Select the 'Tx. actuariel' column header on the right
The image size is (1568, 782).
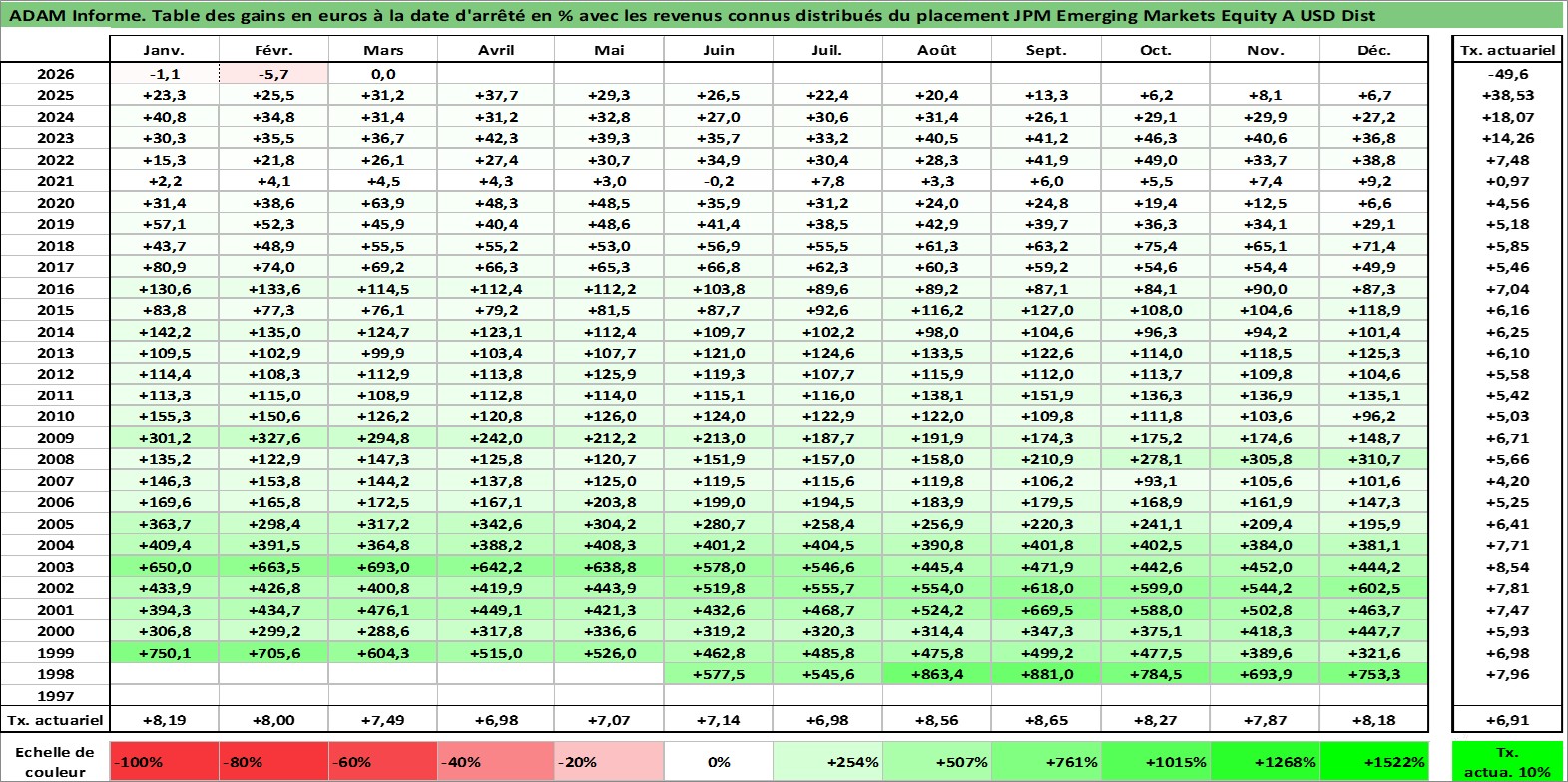pyautogui.click(x=1507, y=50)
